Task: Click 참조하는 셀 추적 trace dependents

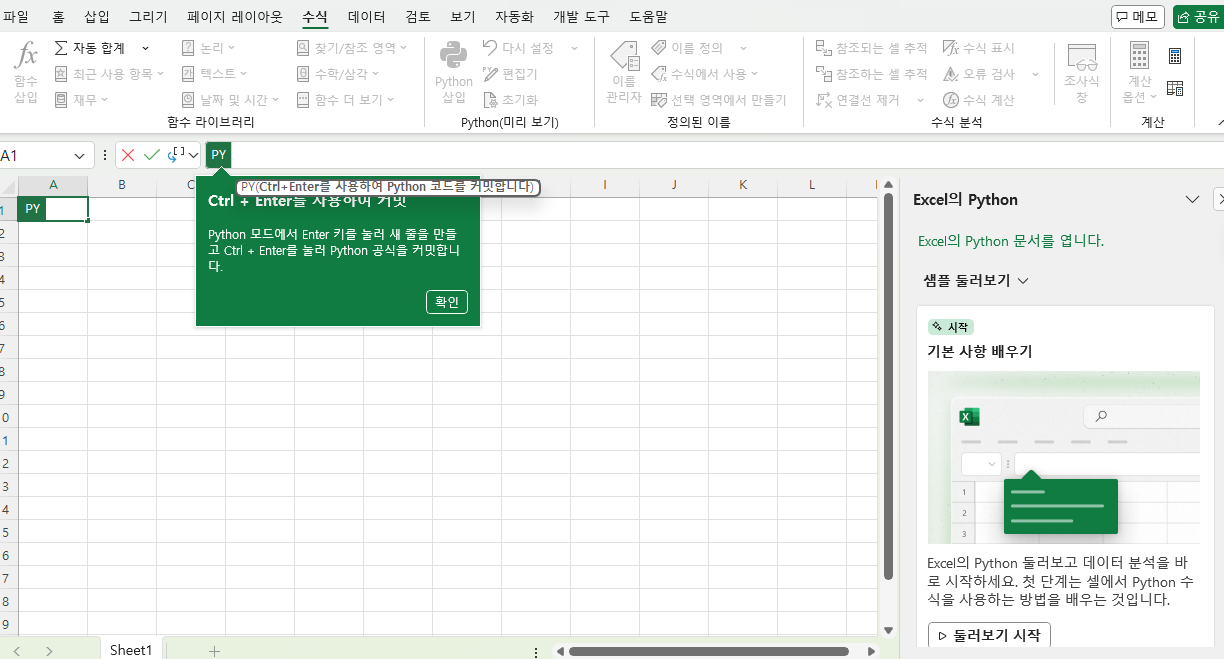Action: point(872,74)
